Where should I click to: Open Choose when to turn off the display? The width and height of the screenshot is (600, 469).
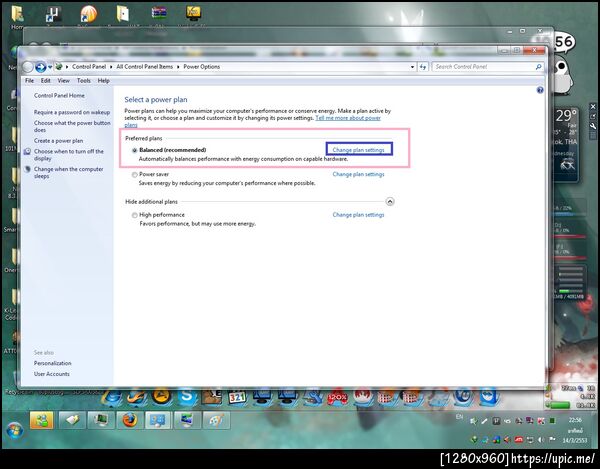[x=68, y=155]
